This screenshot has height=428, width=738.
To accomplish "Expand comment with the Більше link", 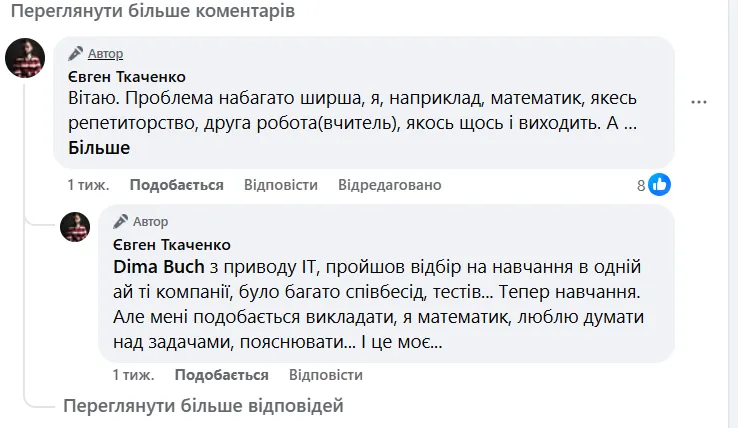I will (x=99, y=148).
